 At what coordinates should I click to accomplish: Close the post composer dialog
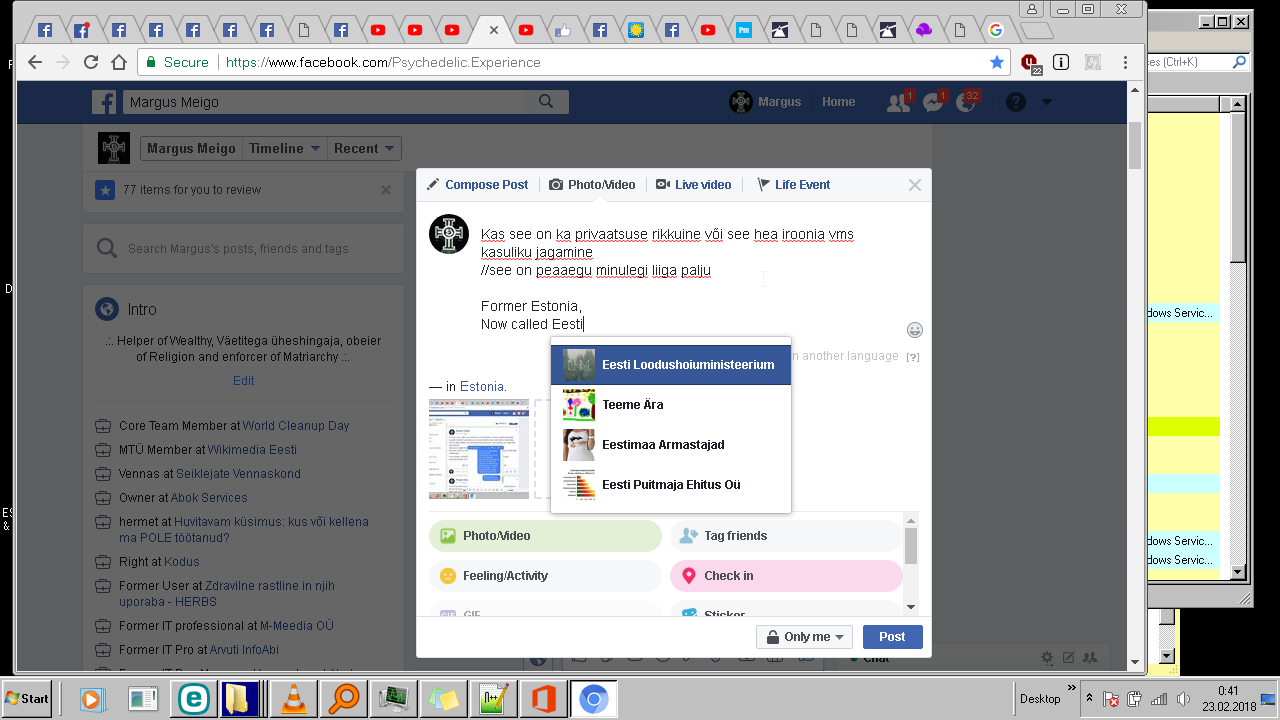coord(914,185)
